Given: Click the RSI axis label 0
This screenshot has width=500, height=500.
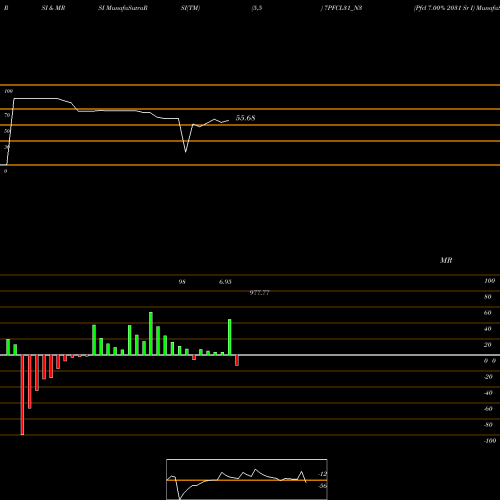Looking at the screenshot, I should (x=5, y=171).
